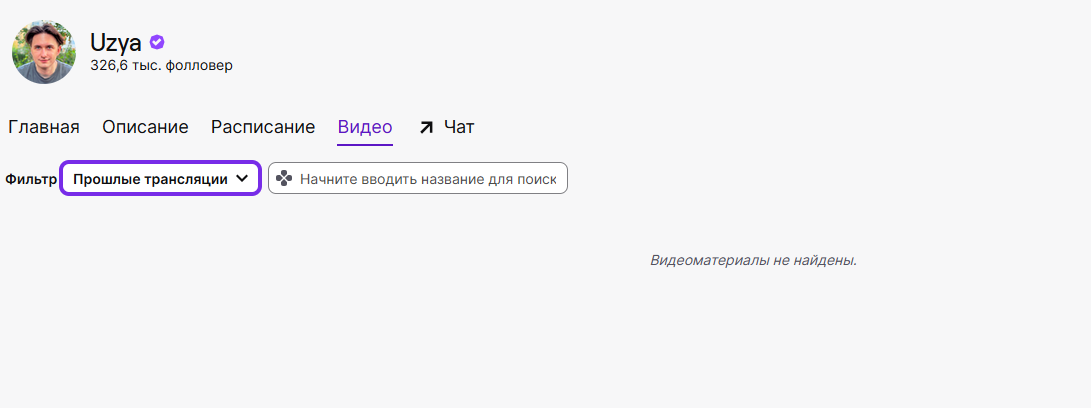The height and width of the screenshot is (408, 1091).
Task: Open the Прошлые трансляции filter dropdown
Action: pos(161,179)
